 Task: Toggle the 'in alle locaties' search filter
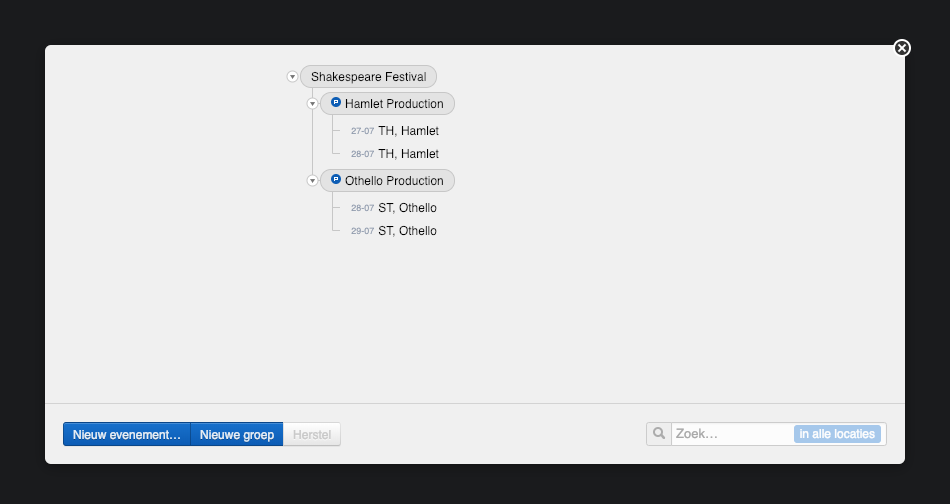point(837,434)
